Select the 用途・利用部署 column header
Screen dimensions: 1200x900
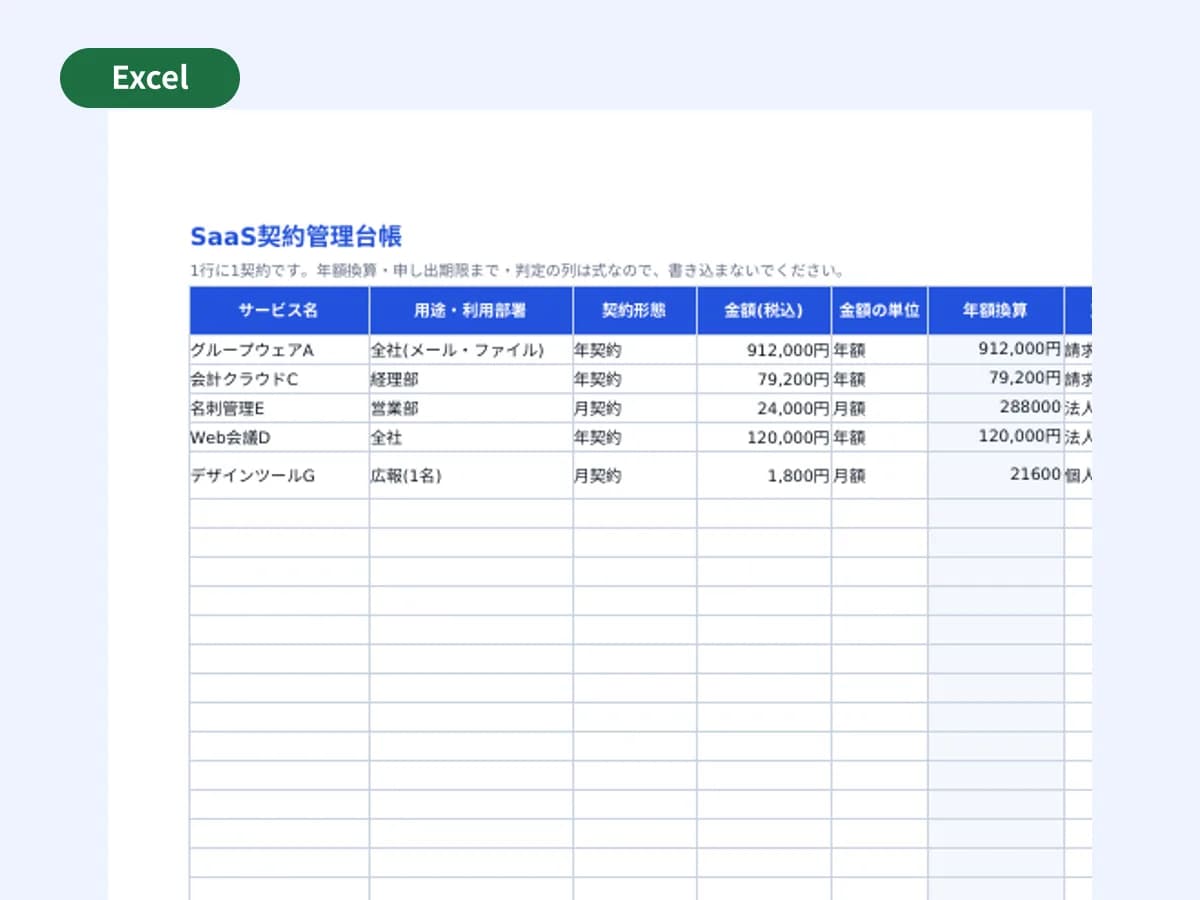[471, 310]
